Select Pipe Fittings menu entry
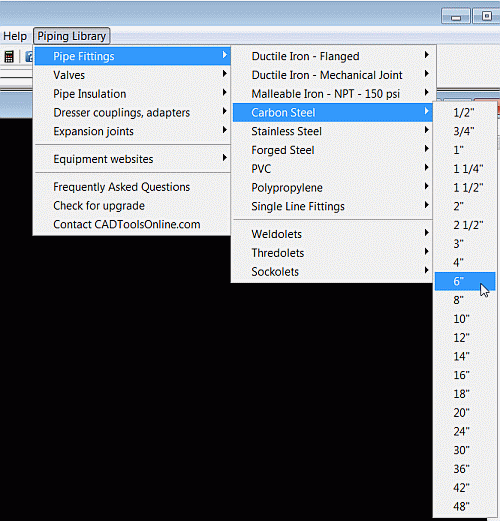 pos(132,56)
